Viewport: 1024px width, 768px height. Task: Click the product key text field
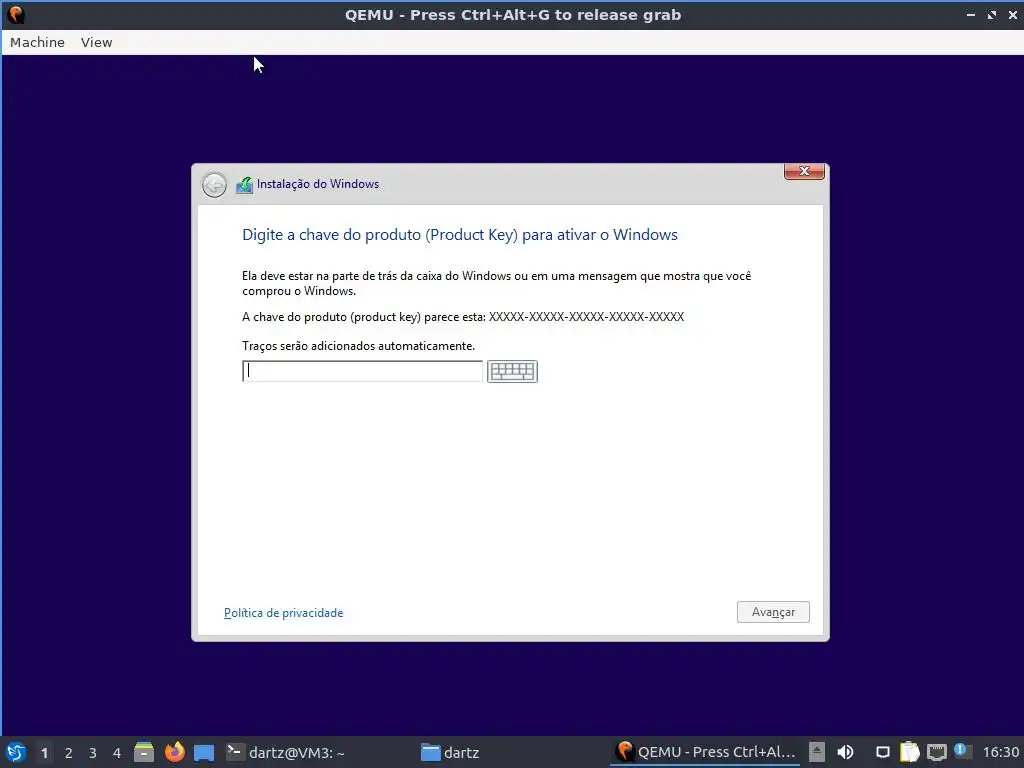click(362, 371)
